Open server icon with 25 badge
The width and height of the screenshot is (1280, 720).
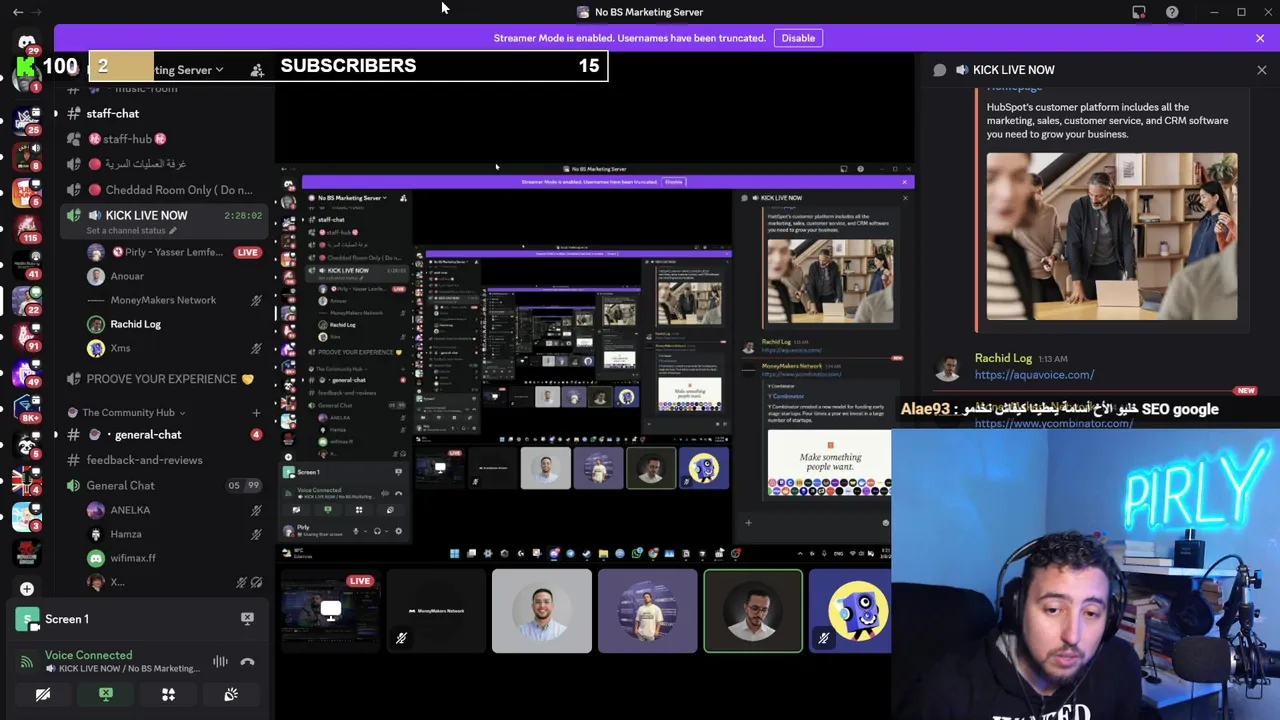[x=26, y=119]
